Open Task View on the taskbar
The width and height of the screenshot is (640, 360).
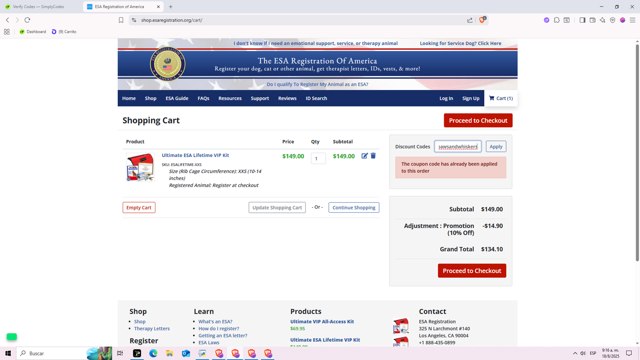pos(120,353)
